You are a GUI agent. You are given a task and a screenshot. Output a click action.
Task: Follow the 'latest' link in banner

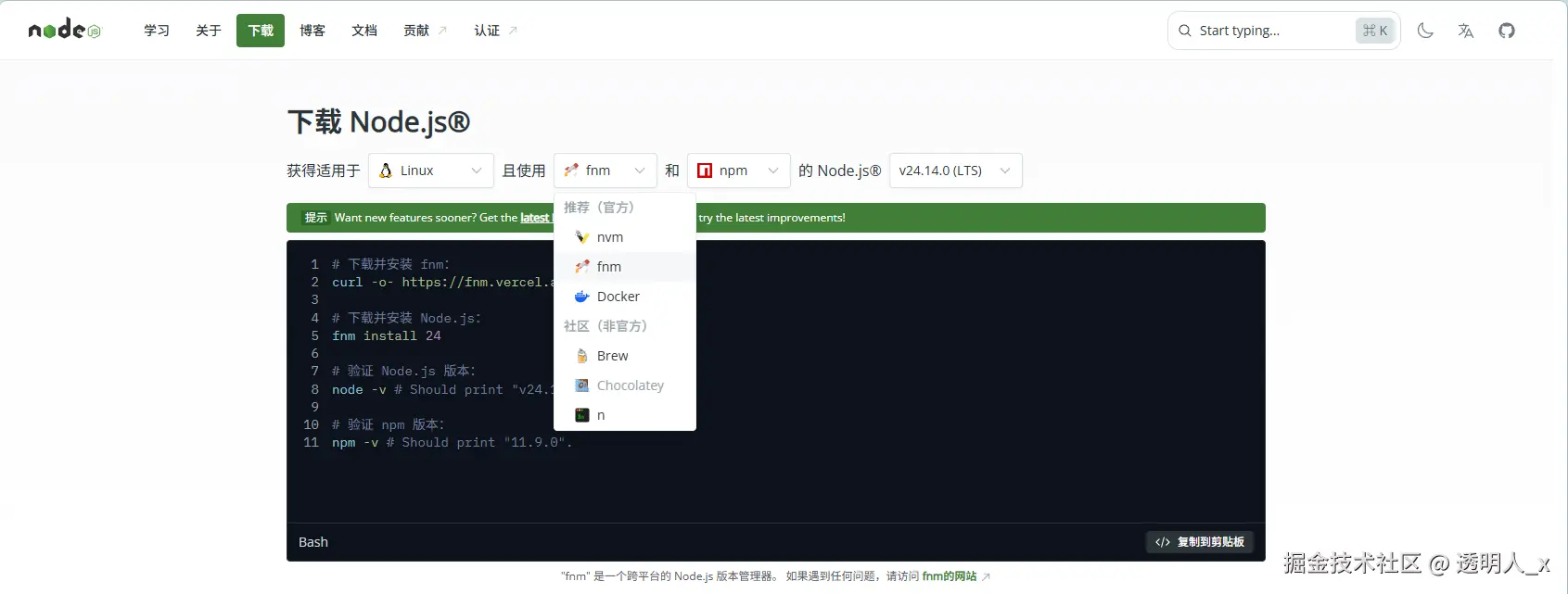pos(535,218)
